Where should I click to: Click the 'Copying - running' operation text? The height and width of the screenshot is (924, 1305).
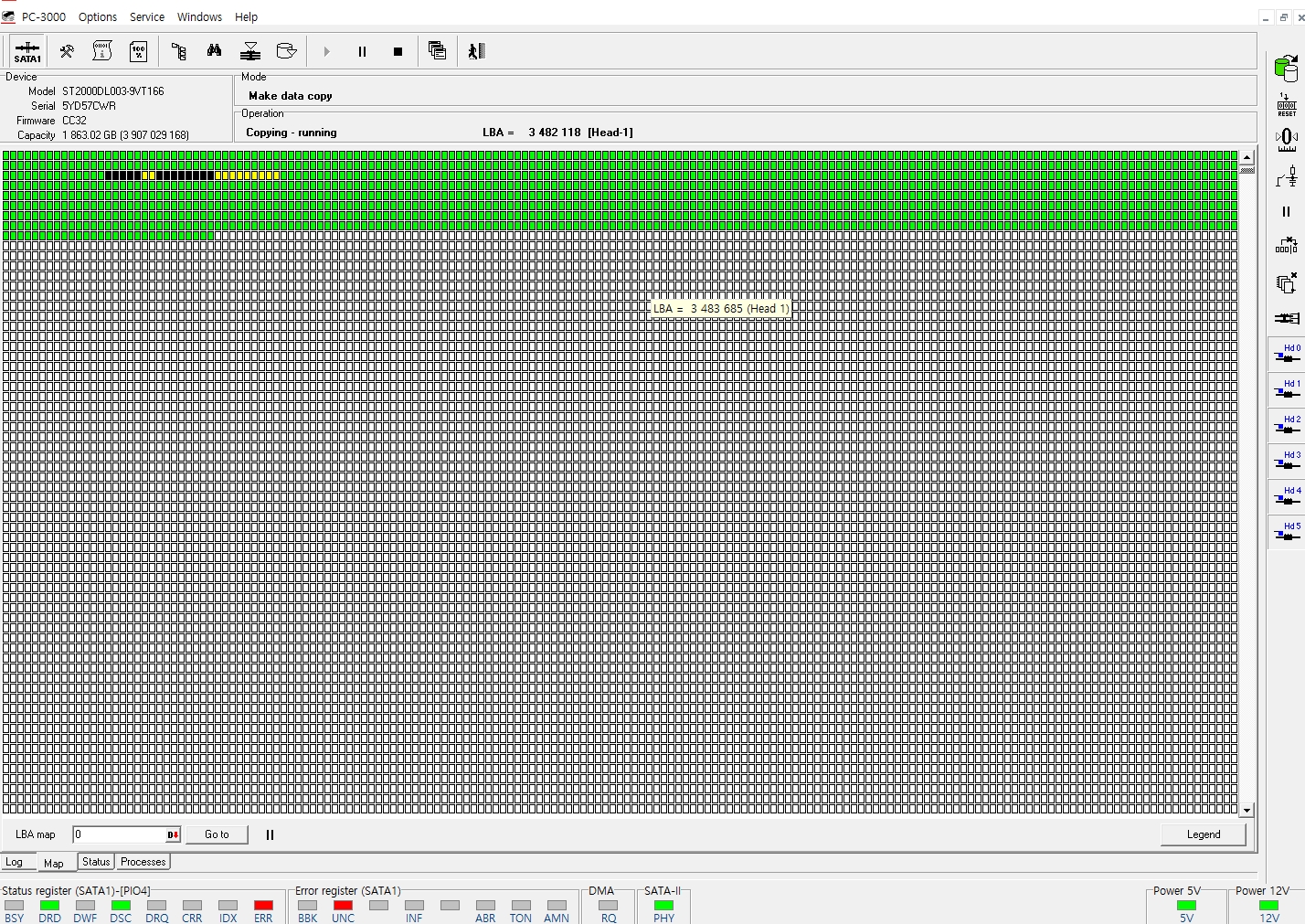pos(292,133)
